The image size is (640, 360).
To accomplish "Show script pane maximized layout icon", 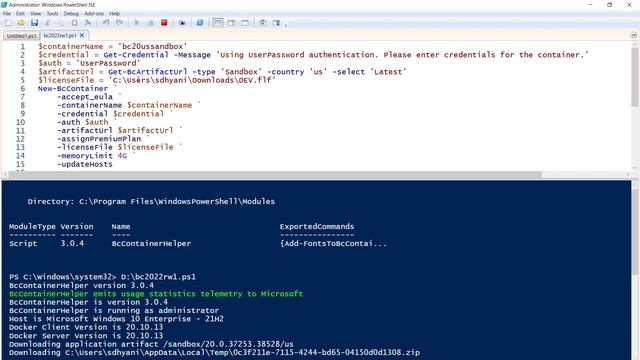I will 245,23.
